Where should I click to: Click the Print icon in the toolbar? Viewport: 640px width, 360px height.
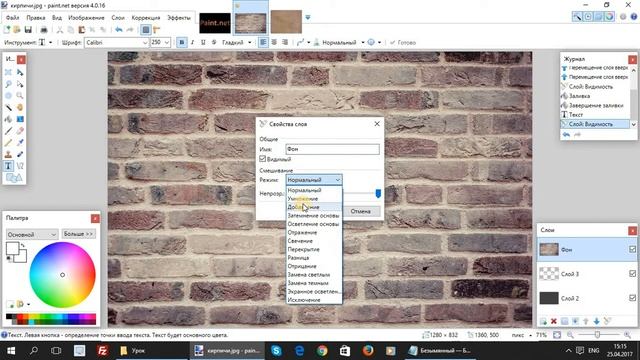click(x=44, y=30)
